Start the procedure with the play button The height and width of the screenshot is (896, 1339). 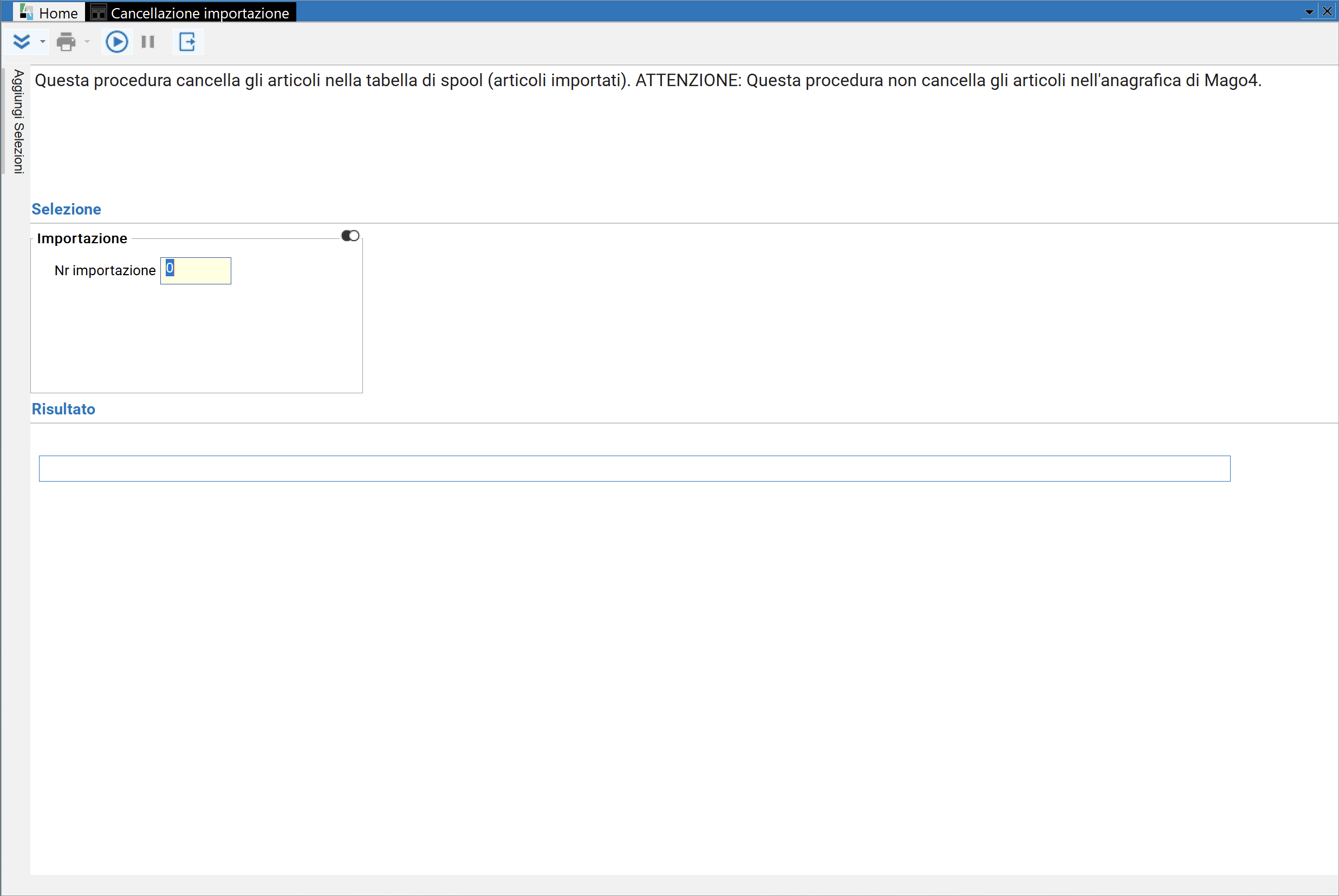[116, 42]
